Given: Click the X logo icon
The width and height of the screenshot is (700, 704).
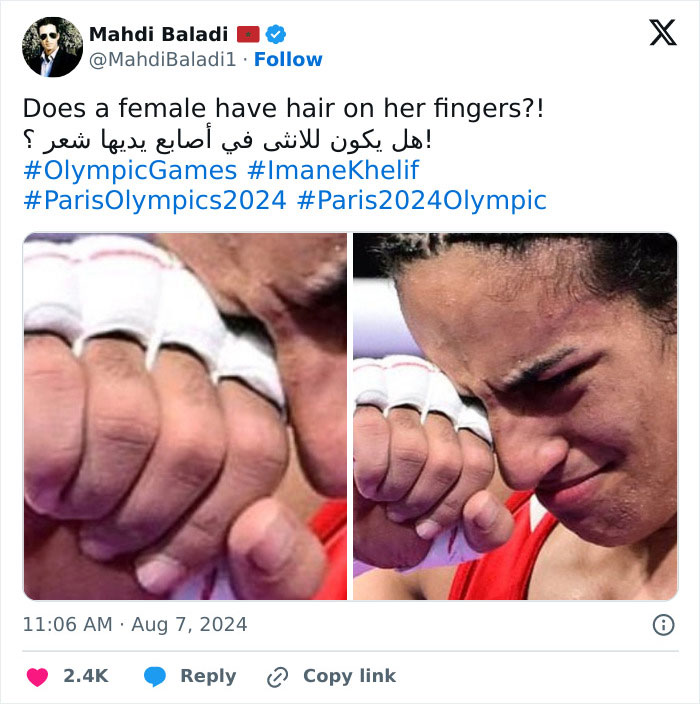Looking at the screenshot, I should coord(663,32).
